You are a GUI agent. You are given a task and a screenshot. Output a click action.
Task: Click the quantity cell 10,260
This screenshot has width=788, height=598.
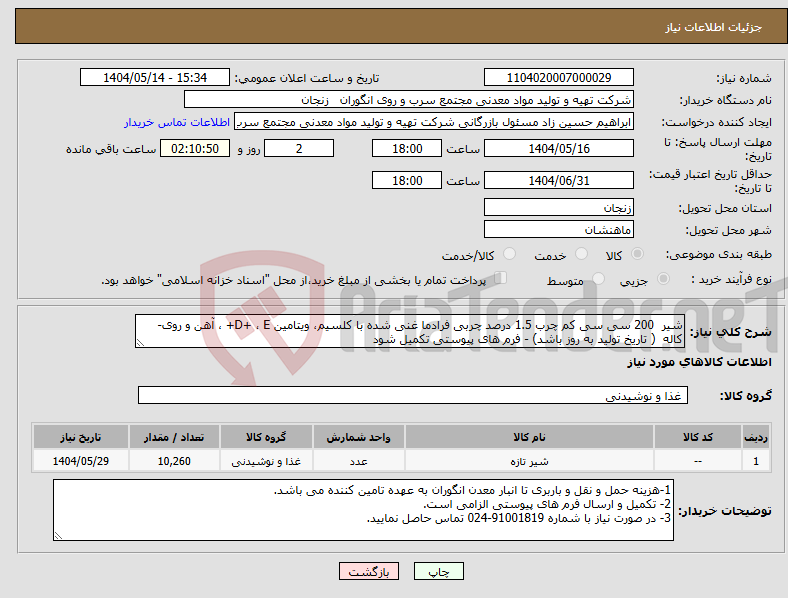click(x=174, y=461)
